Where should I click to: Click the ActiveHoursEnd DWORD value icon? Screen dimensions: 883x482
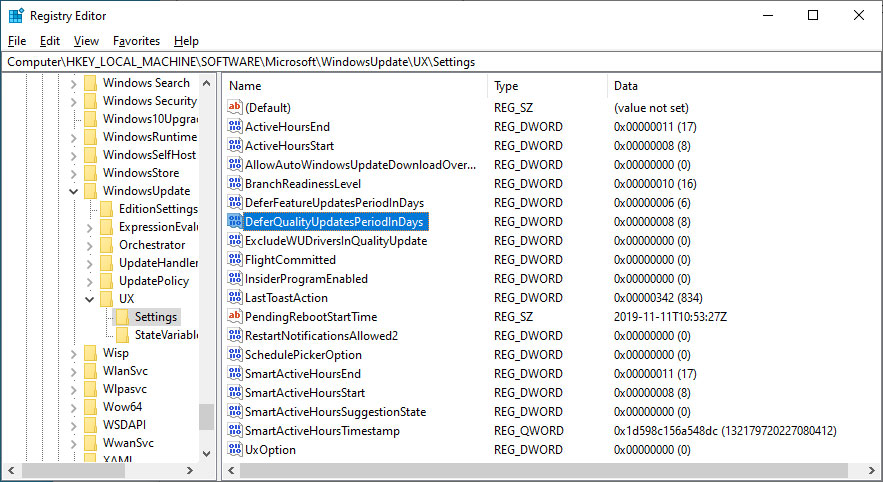pyautogui.click(x=235, y=126)
